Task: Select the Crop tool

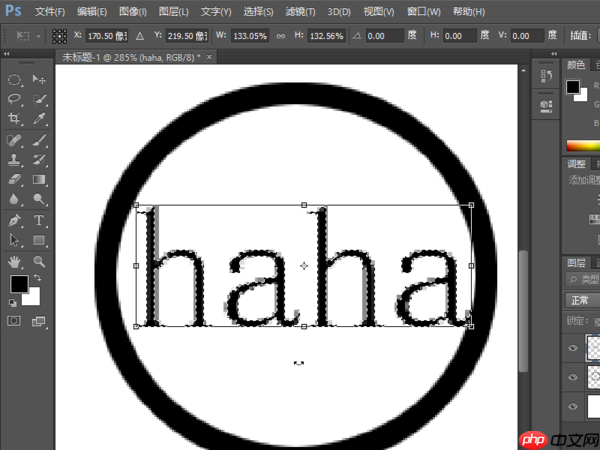Action: (x=14, y=118)
